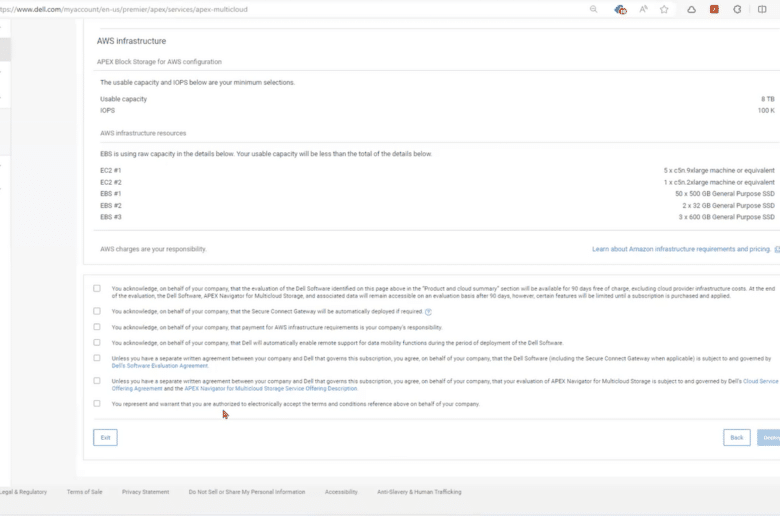Select the 100 K IOPS value
The width and height of the screenshot is (780, 516).
pos(766,110)
